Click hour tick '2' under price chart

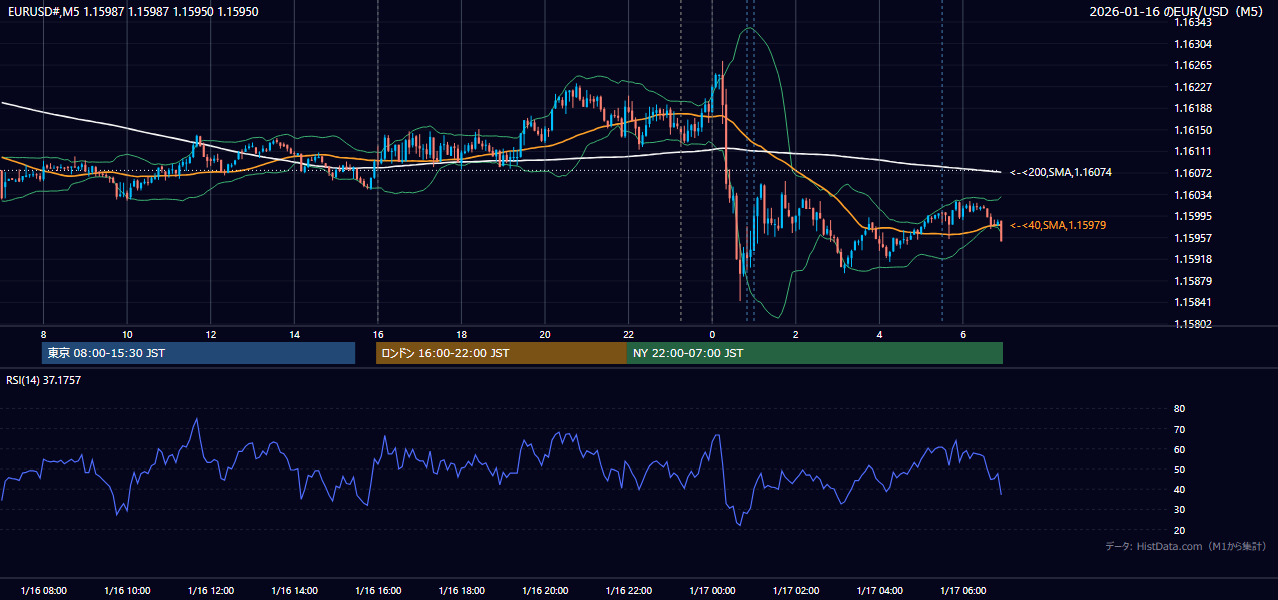pyautogui.click(x=795, y=334)
